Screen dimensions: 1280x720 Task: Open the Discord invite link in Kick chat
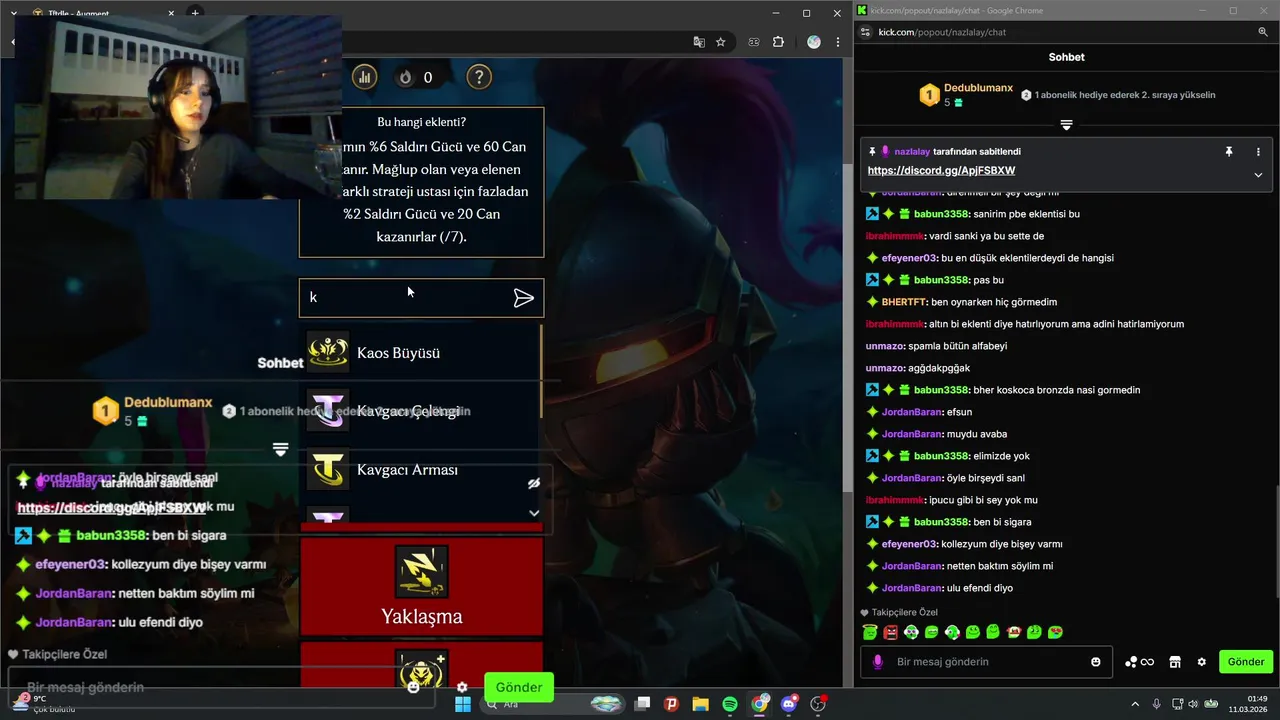click(941, 170)
